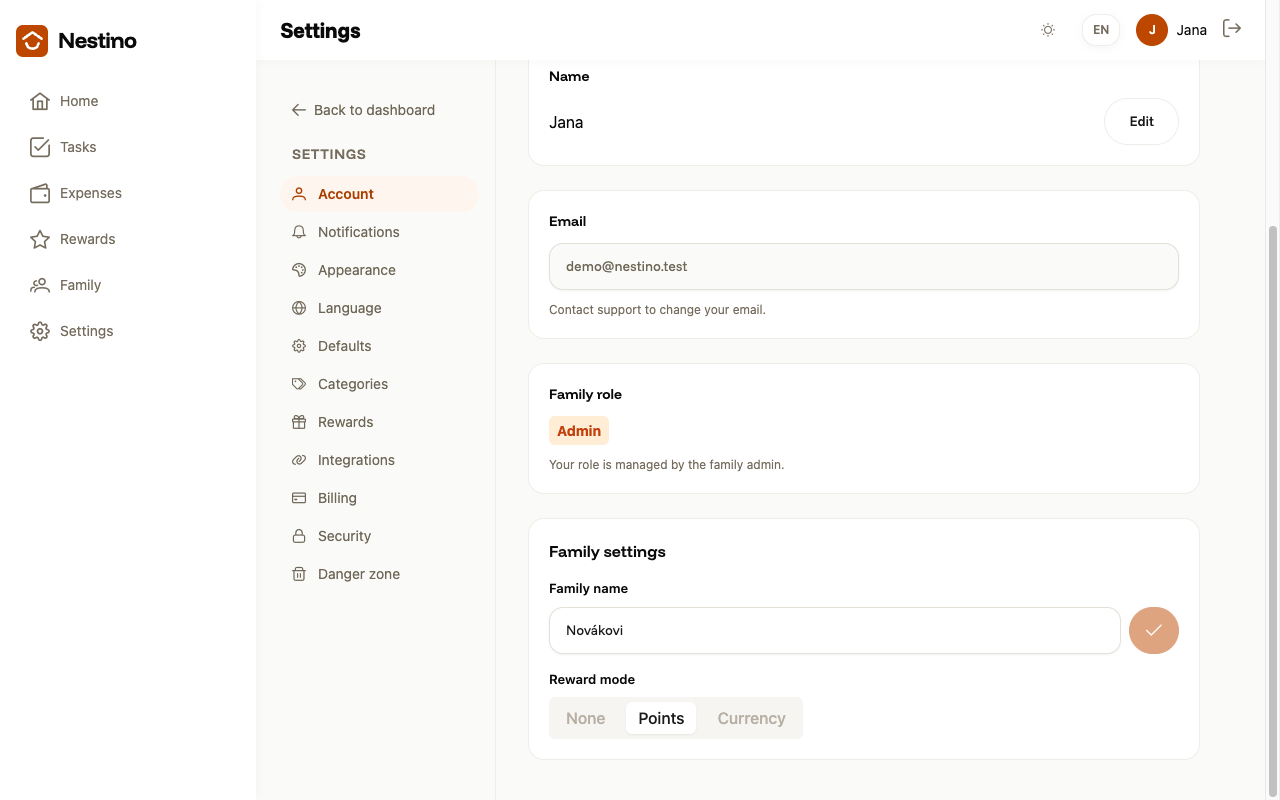Open the Expenses section in the sidebar
Image resolution: width=1280 pixels, height=800 pixels.
[128, 193]
